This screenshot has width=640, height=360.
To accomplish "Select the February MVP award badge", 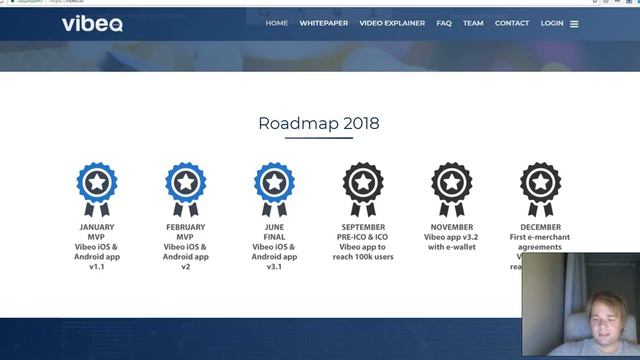I will tap(186, 189).
